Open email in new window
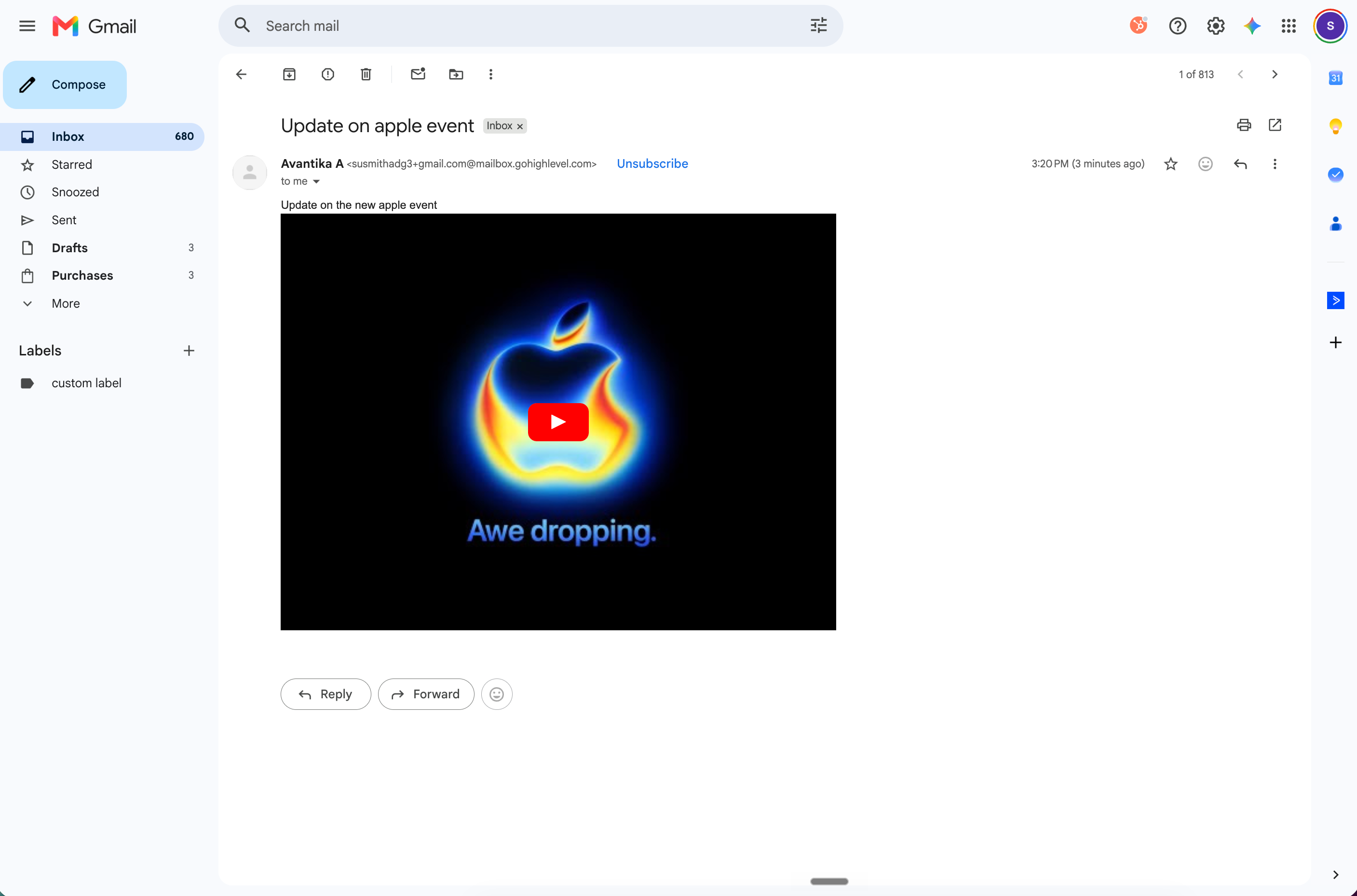This screenshot has height=896, width=1357. [x=1275, y=125]
